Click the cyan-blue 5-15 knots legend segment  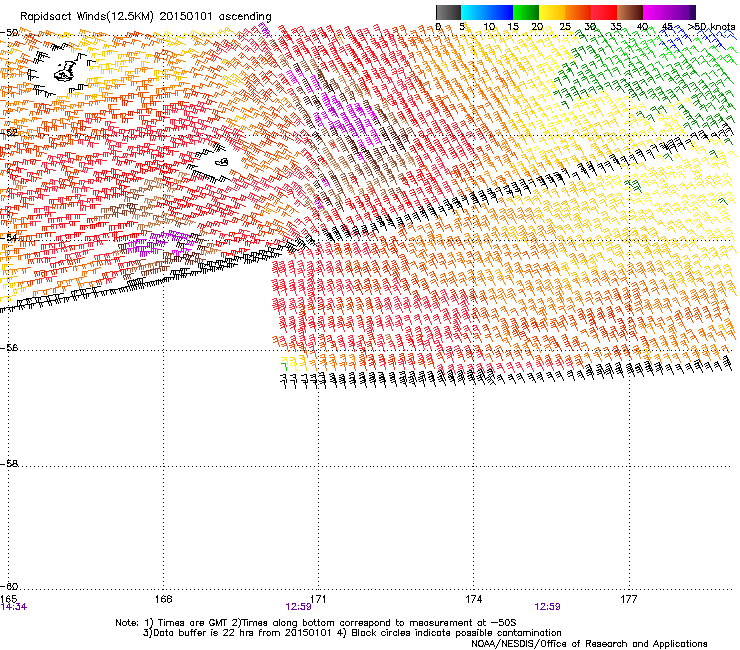coord(487,12)
